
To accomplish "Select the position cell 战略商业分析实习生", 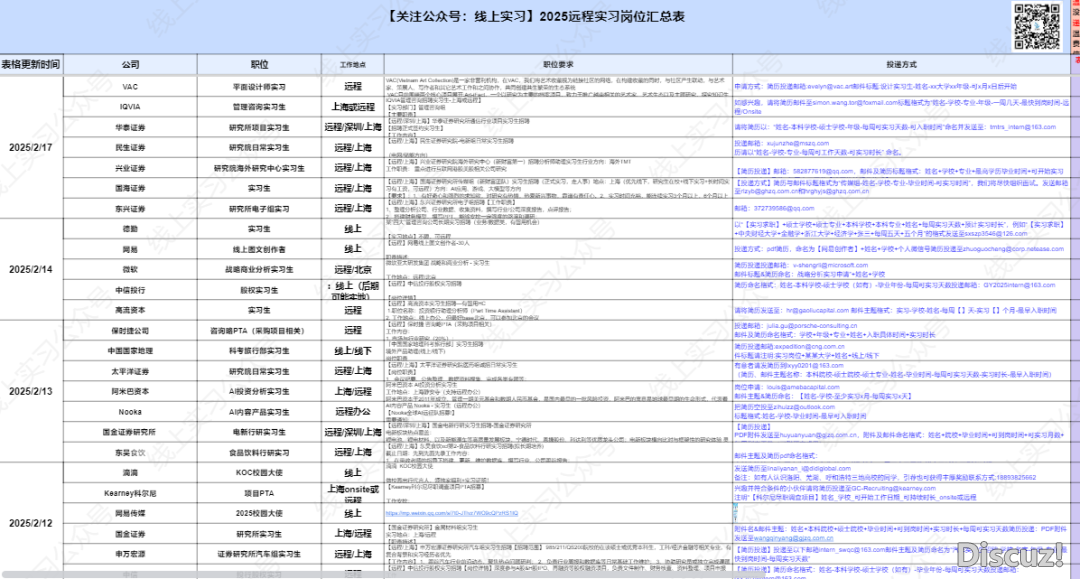I will (x=259, y=269).
